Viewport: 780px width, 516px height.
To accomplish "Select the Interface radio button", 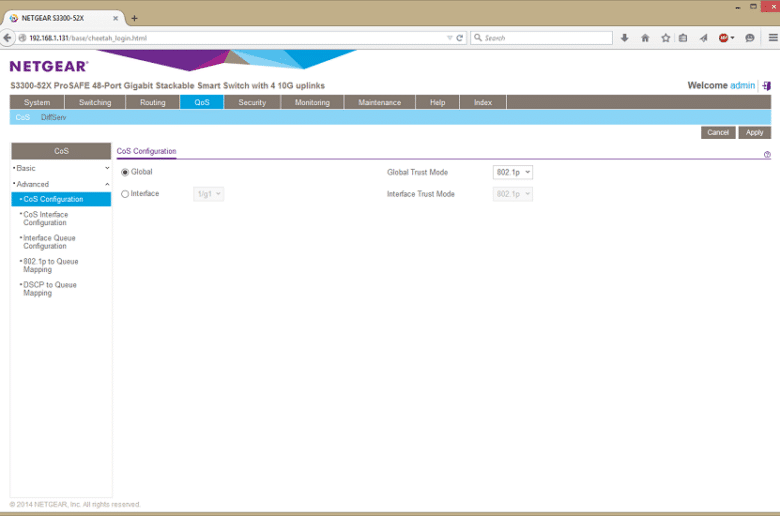I will pyautogui.click(x=125, y=194).
